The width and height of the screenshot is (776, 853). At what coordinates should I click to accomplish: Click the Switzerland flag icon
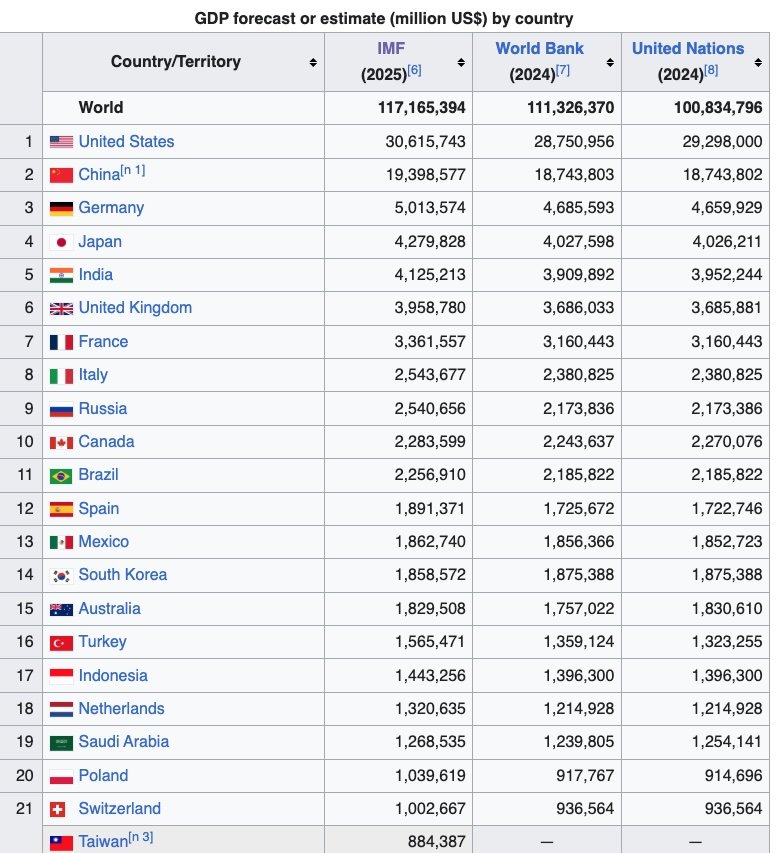pyautogui.click(x=57, y=809)
